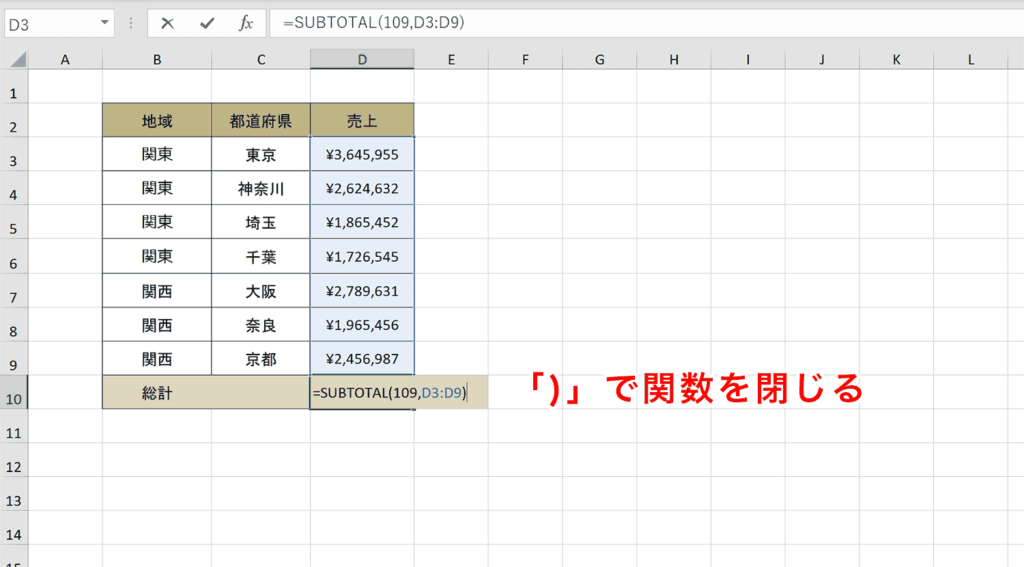Select column I header
The width and height of the screenshot is (1024, 567).
(748, 59)
